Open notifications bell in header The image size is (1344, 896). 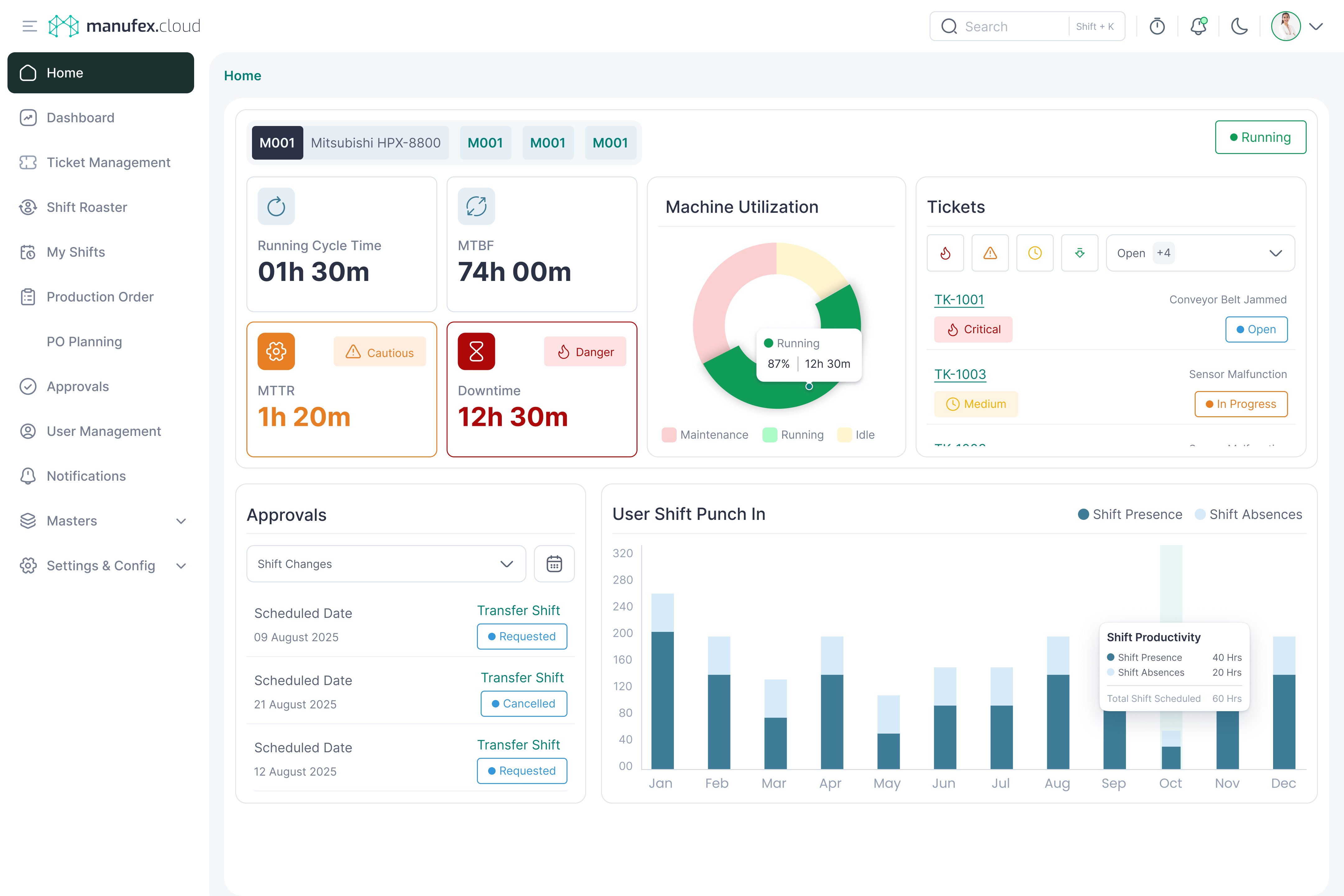pyautogui.click(x=1198, y=26)
